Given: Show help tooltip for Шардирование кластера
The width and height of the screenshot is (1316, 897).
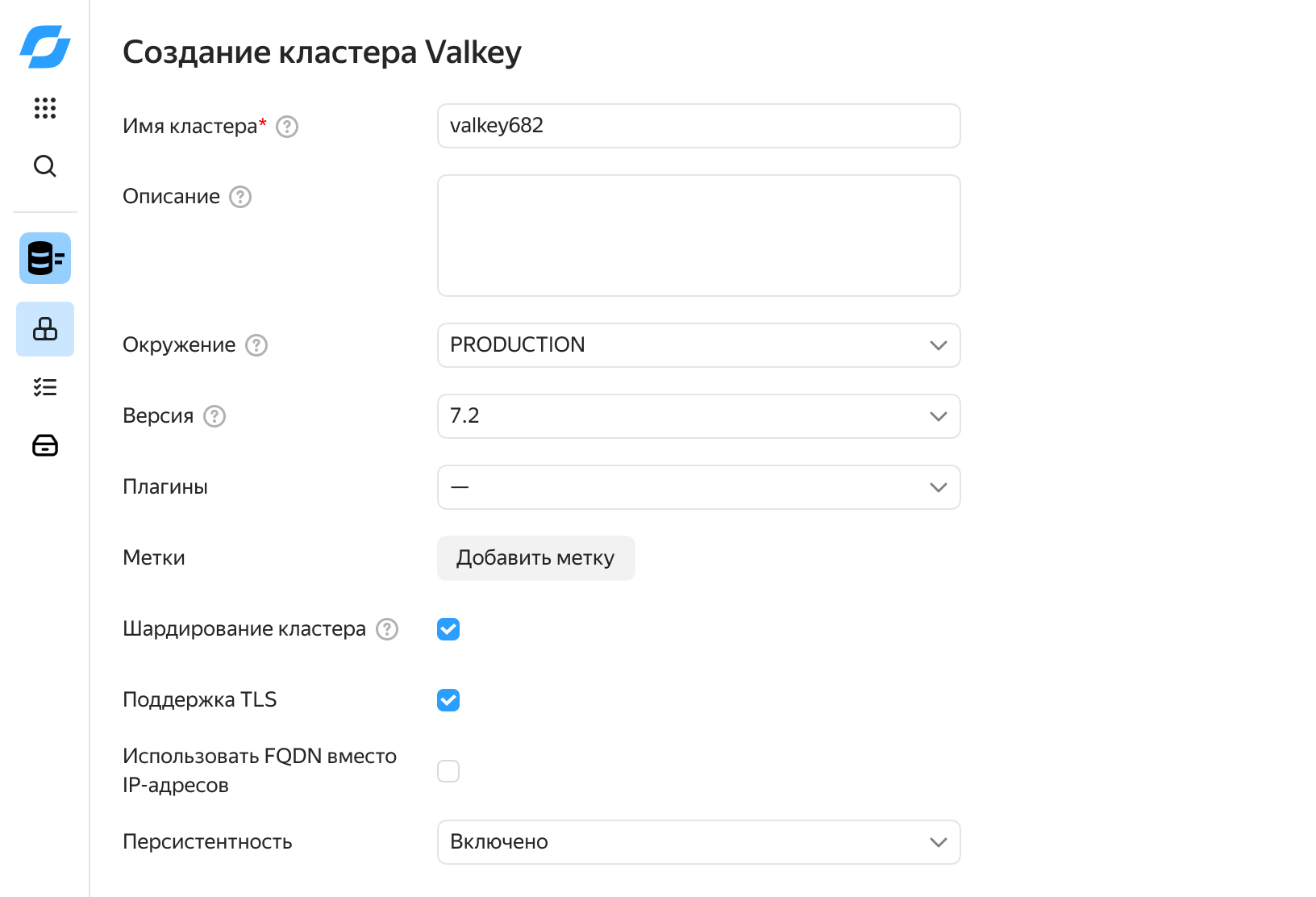Looking at the screenshot, I should (387, 629).
